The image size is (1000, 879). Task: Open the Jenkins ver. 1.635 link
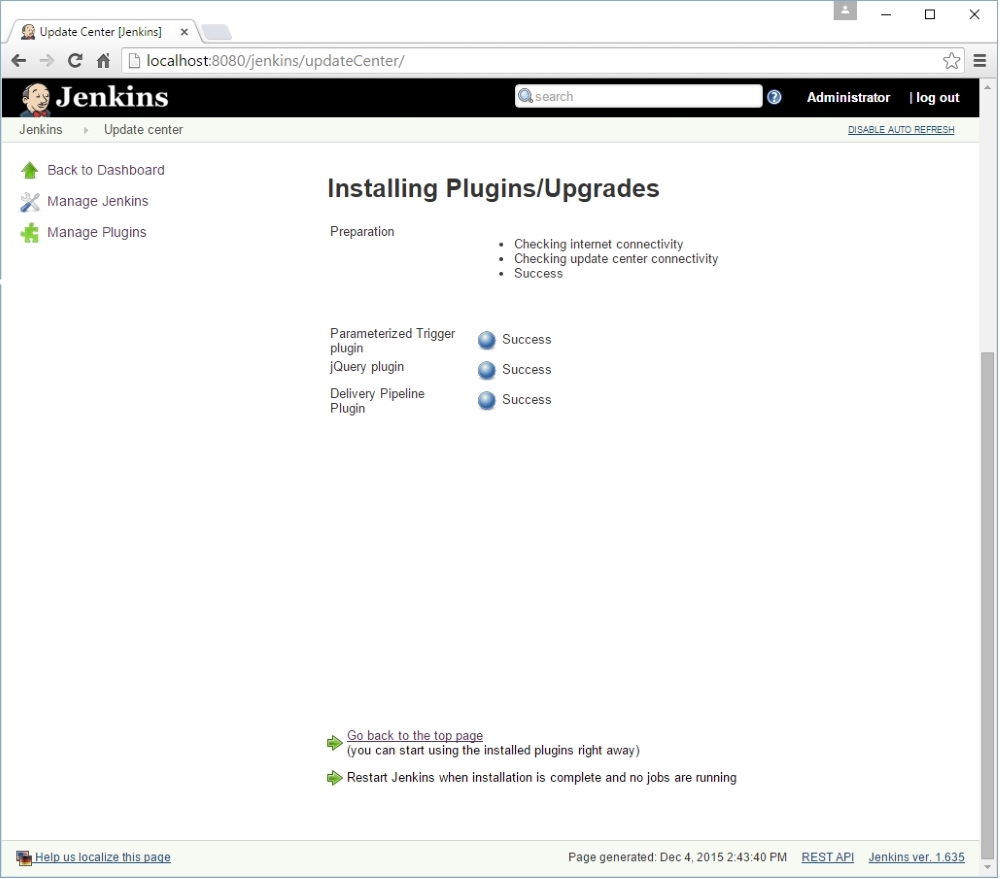pyautogui.click(x=916, y=857)
